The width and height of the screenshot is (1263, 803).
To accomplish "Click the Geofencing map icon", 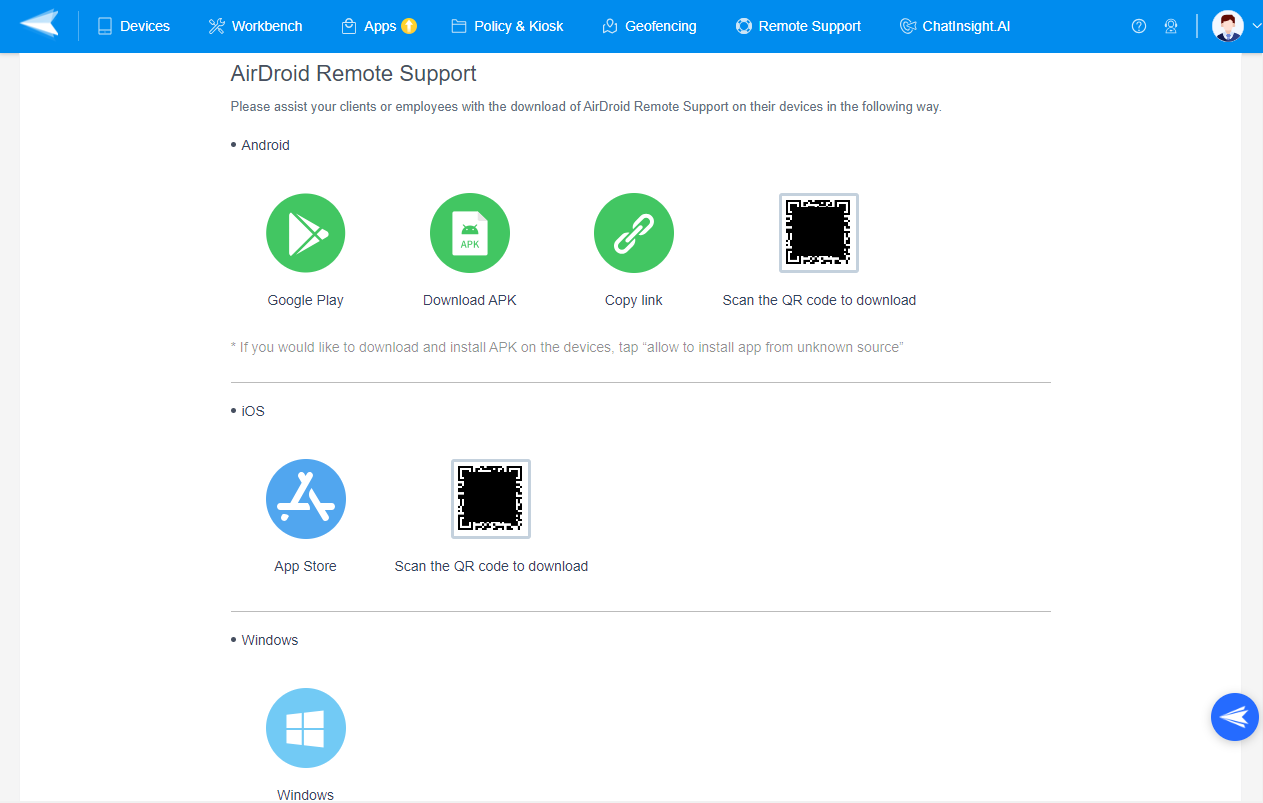I will coord(610,26).
